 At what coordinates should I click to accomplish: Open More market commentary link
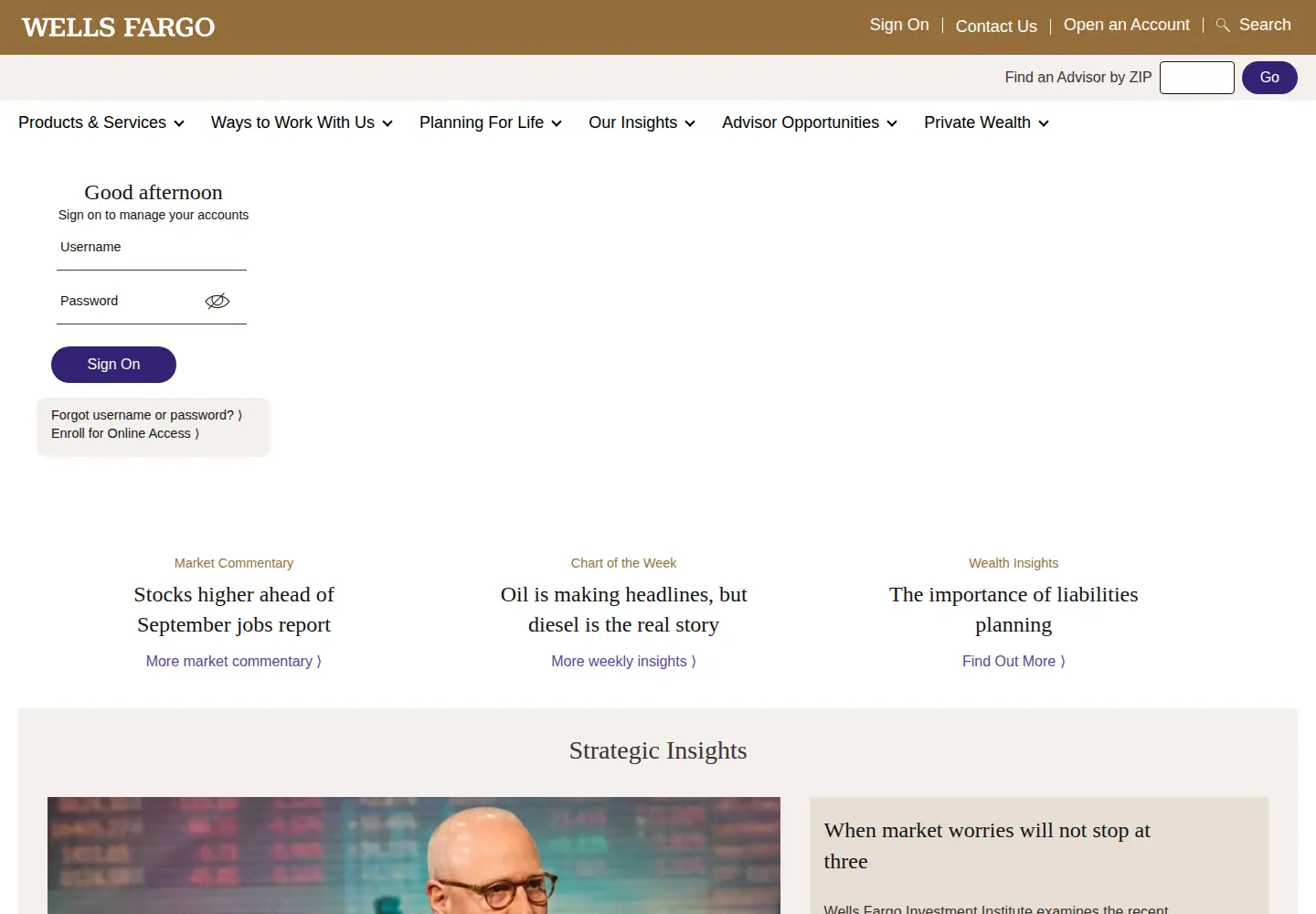(234, 661)
